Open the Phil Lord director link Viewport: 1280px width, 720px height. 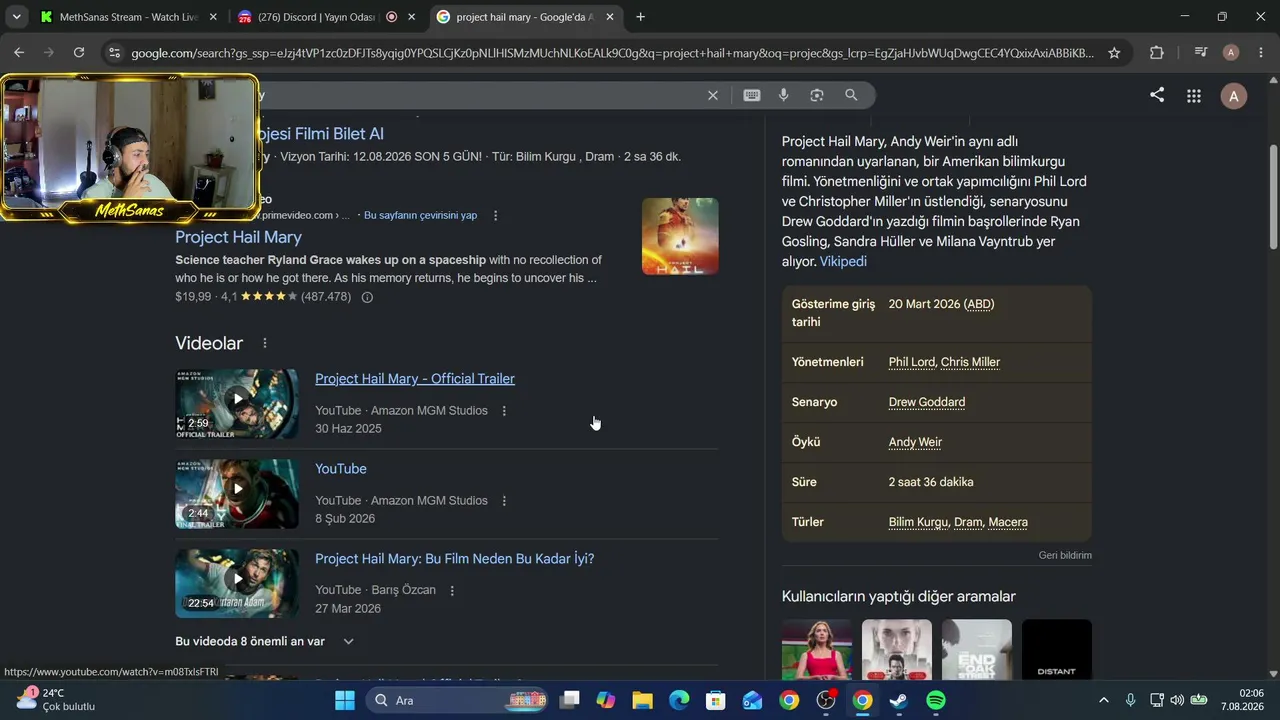pos(912,362)
